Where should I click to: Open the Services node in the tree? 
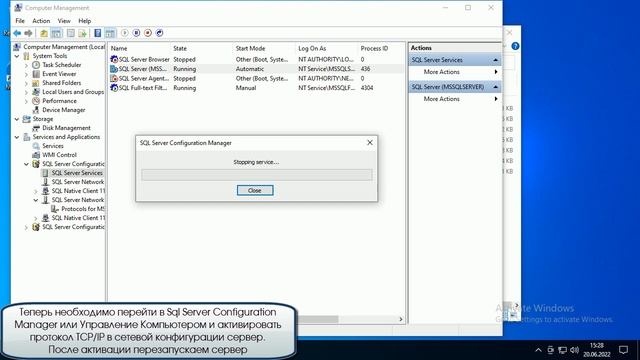click(x=53, y=146)
